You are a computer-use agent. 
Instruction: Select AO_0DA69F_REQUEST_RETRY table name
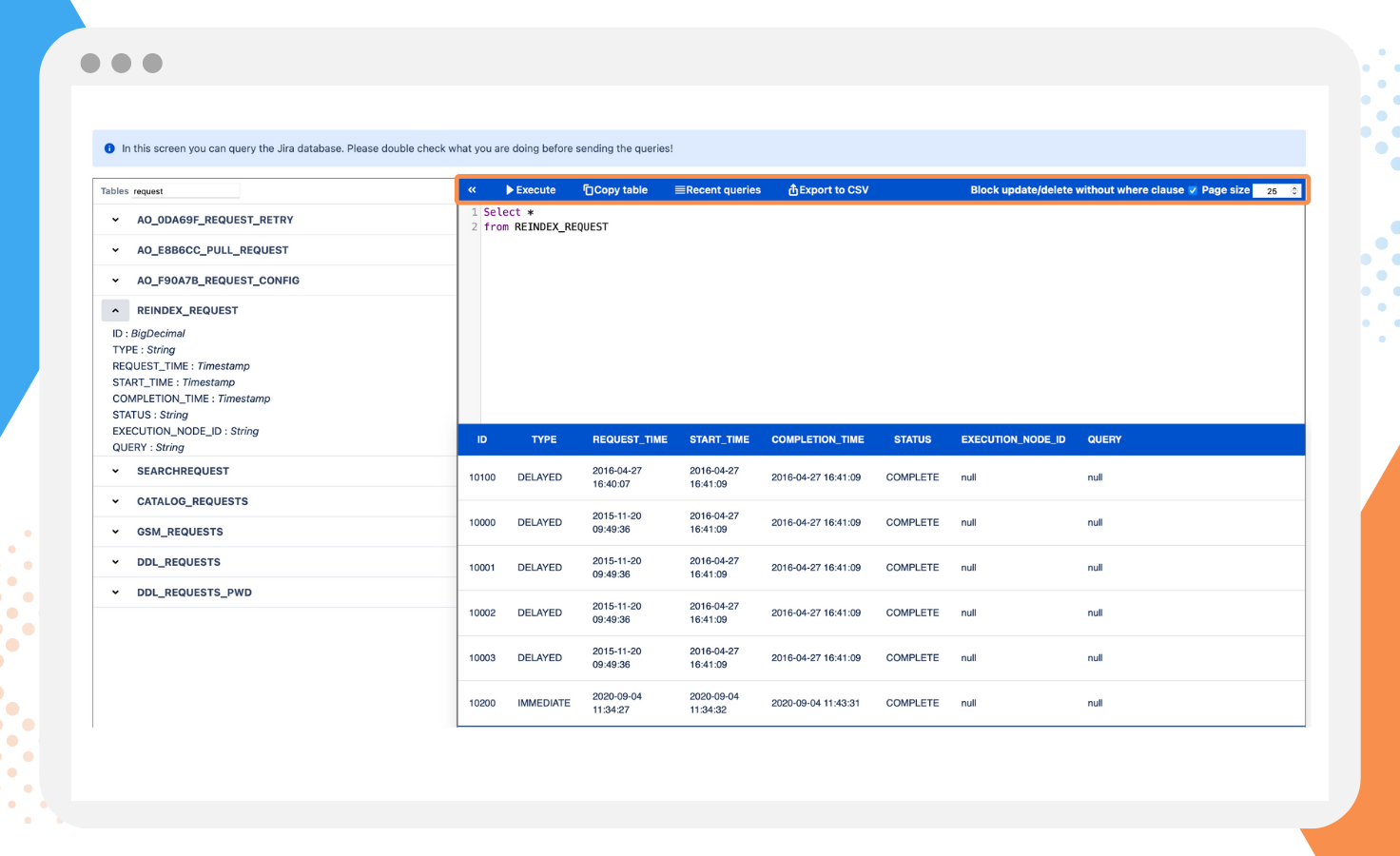(215, 220)
